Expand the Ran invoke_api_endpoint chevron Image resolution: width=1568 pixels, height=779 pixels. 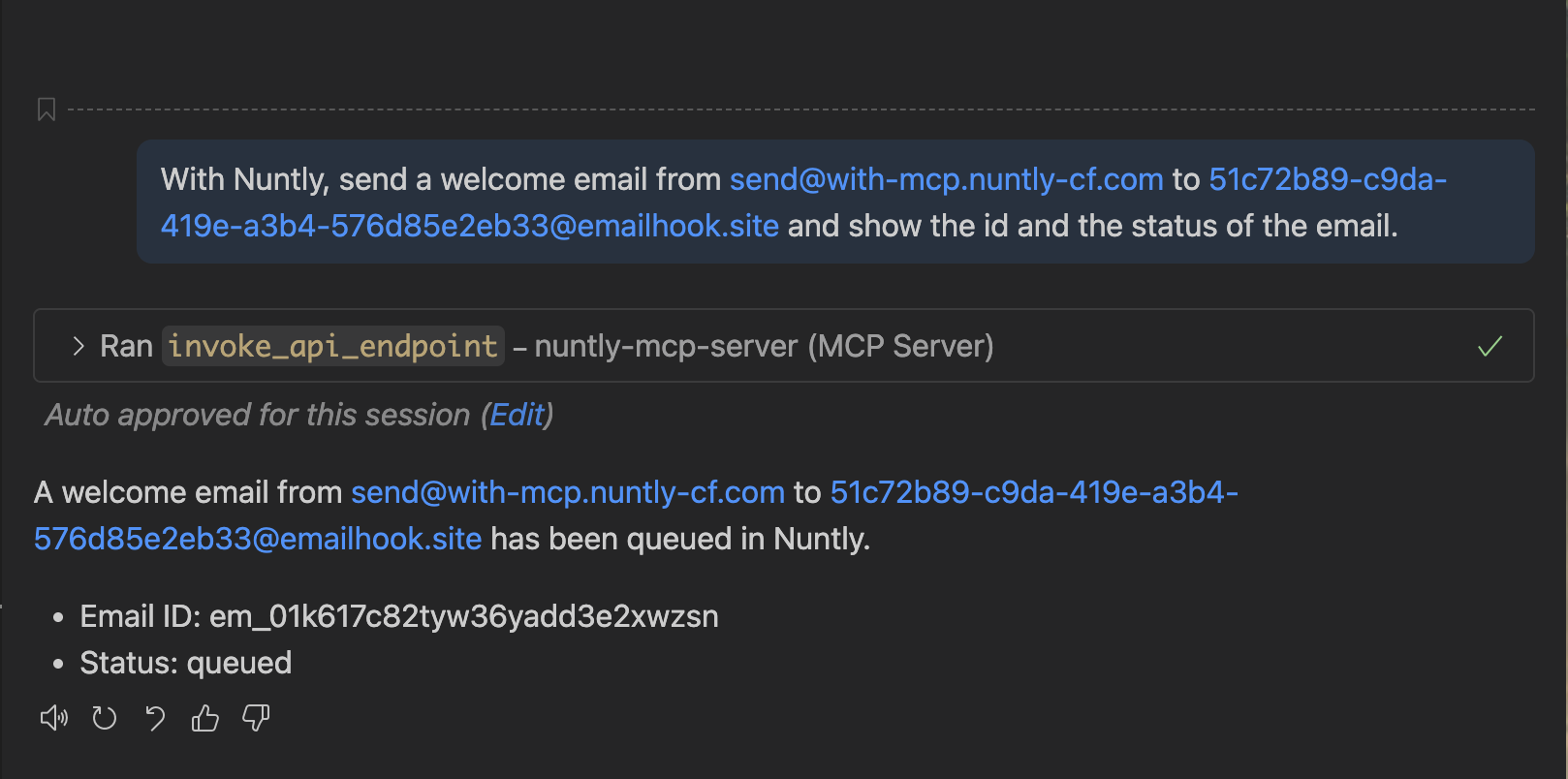78,346
